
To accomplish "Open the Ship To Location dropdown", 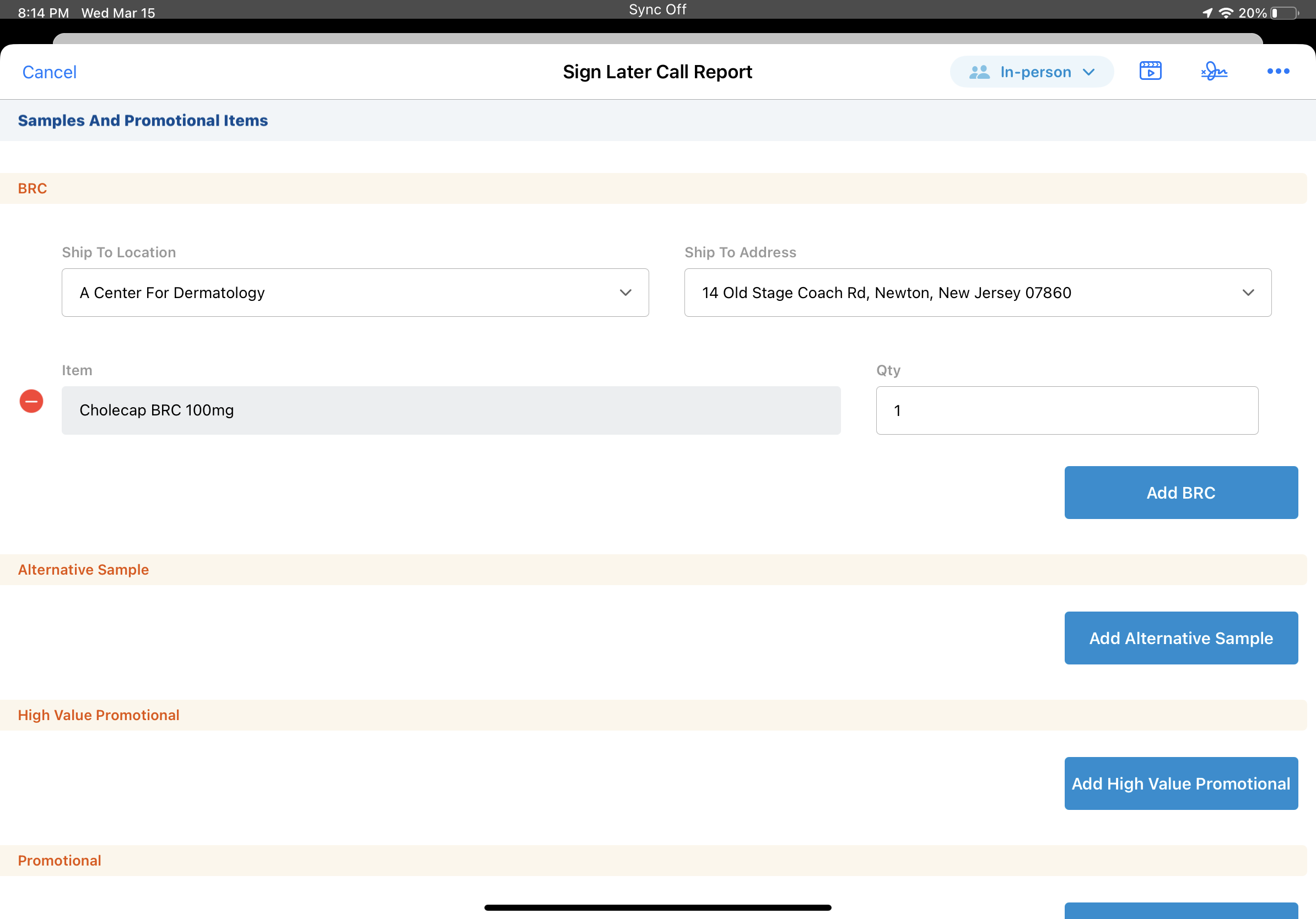I will click(355, 293).
